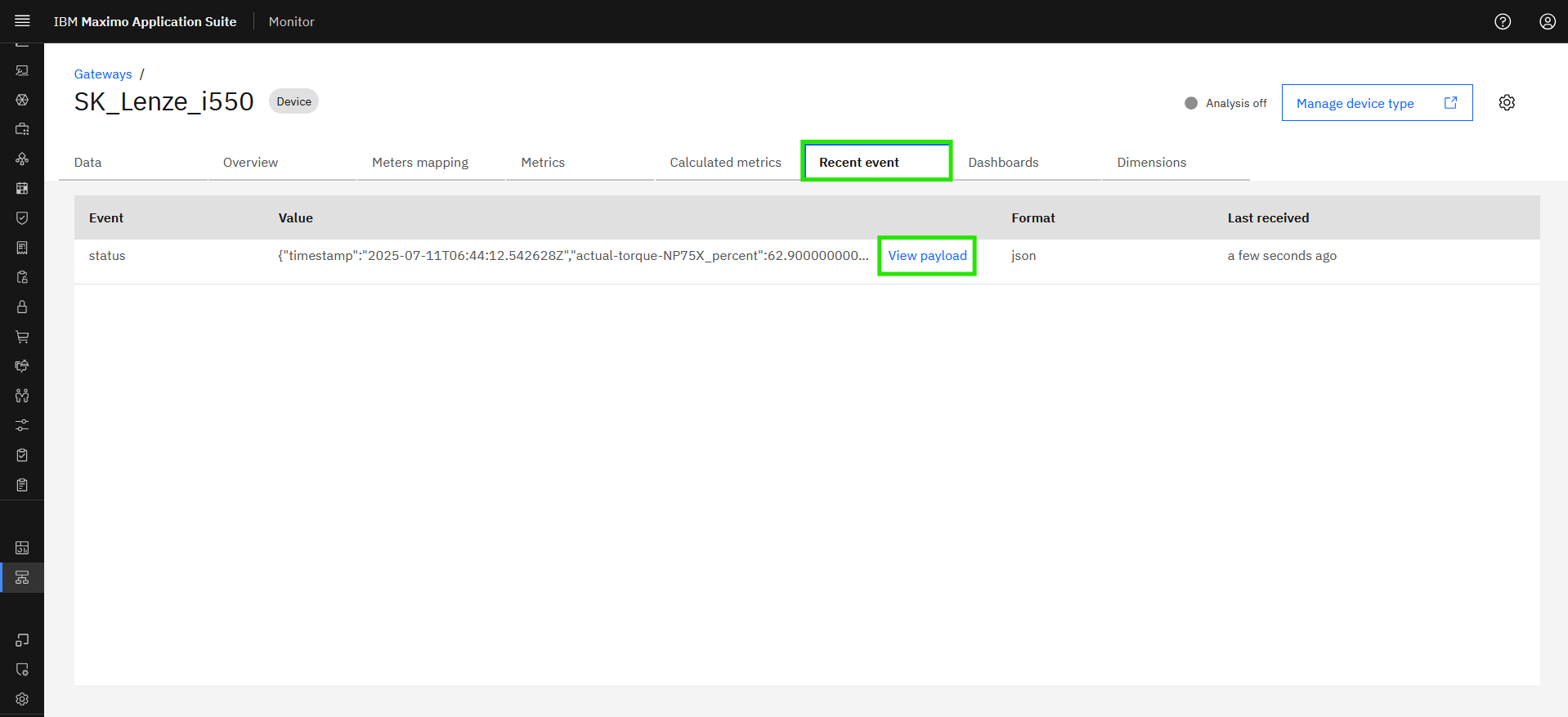Click the Format column header

1033,217
